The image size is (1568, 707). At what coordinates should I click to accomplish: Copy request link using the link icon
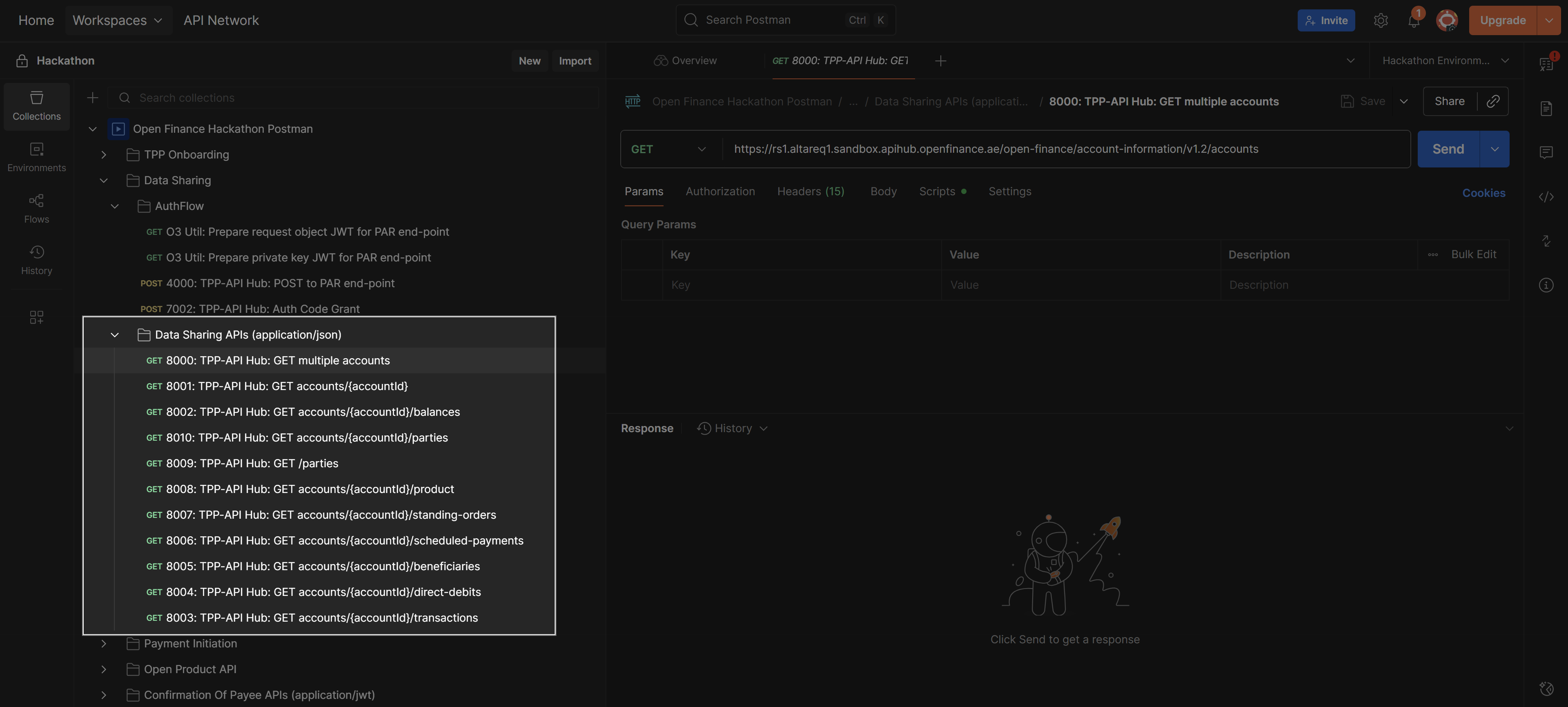point(1492,101)
